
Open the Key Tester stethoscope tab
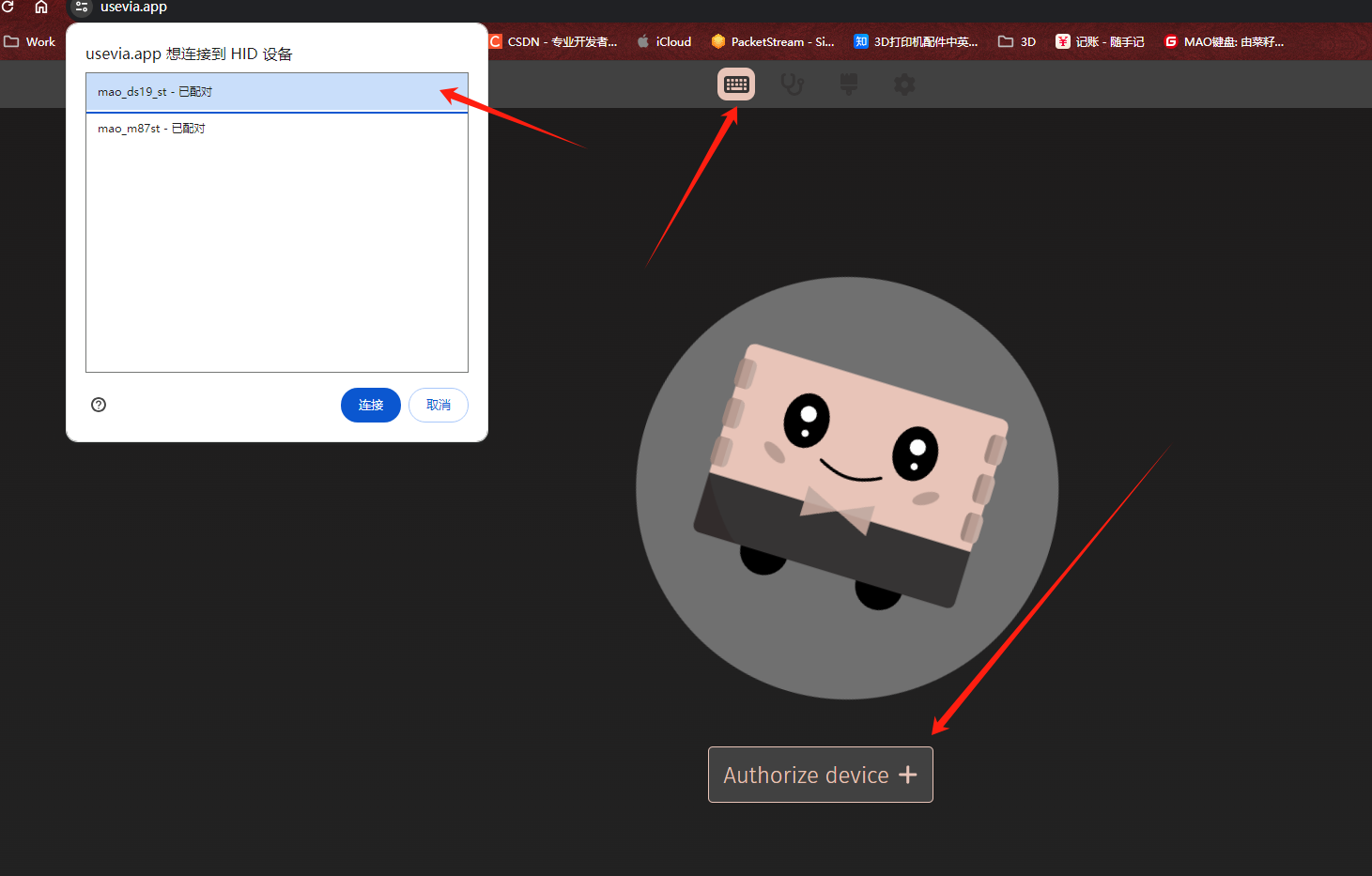click(793, 85)
